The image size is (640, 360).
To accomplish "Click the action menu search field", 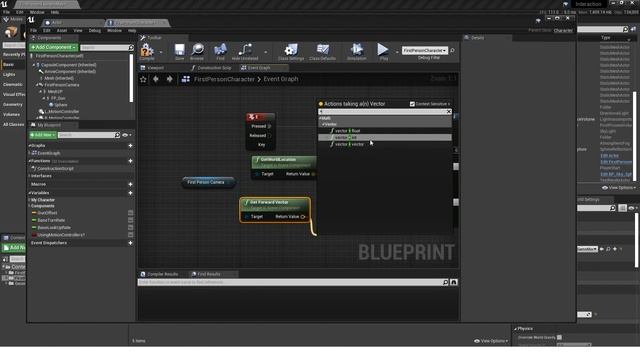I will tap(382, 111).
